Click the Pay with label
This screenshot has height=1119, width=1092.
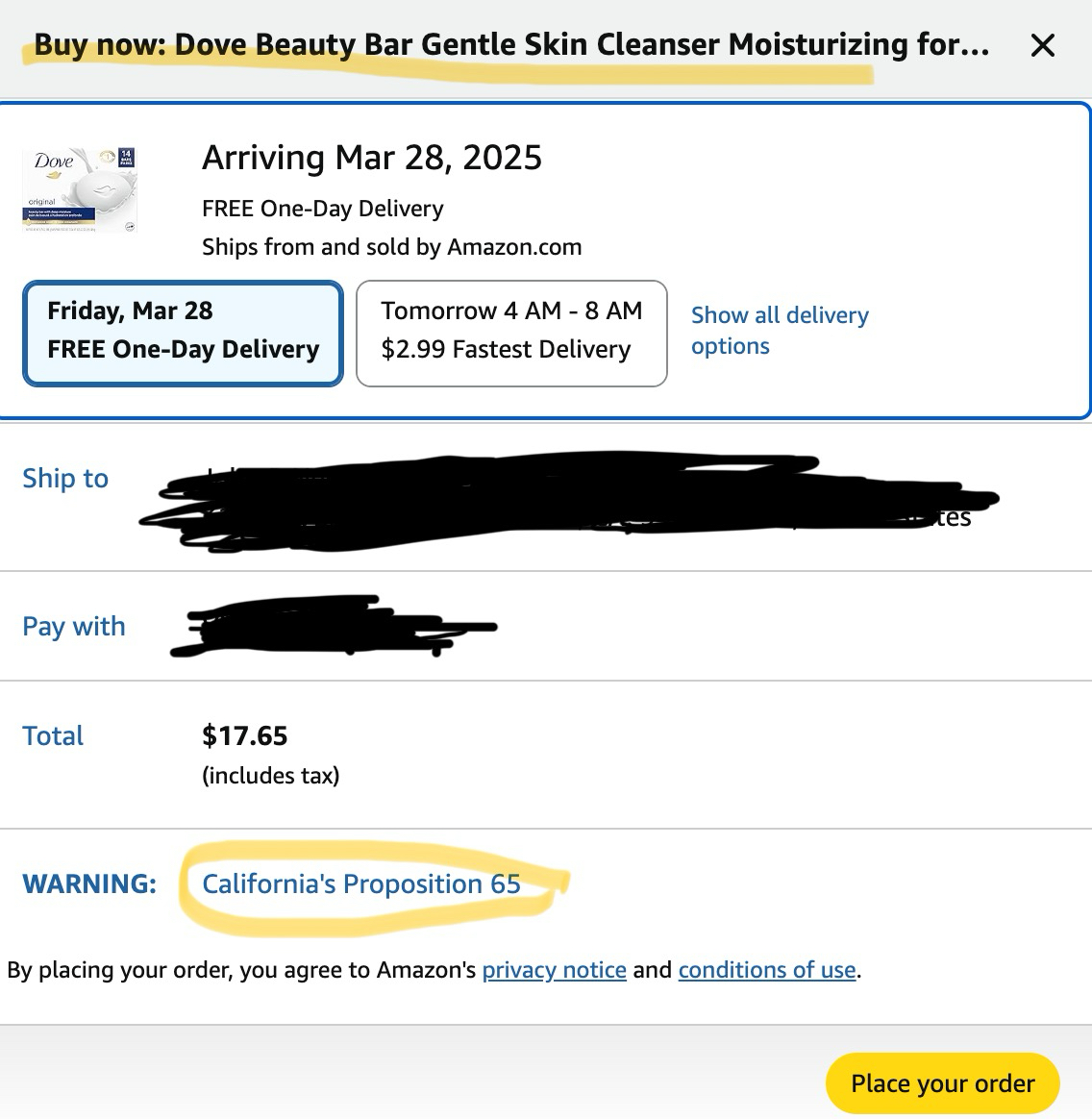coord(74,627)
